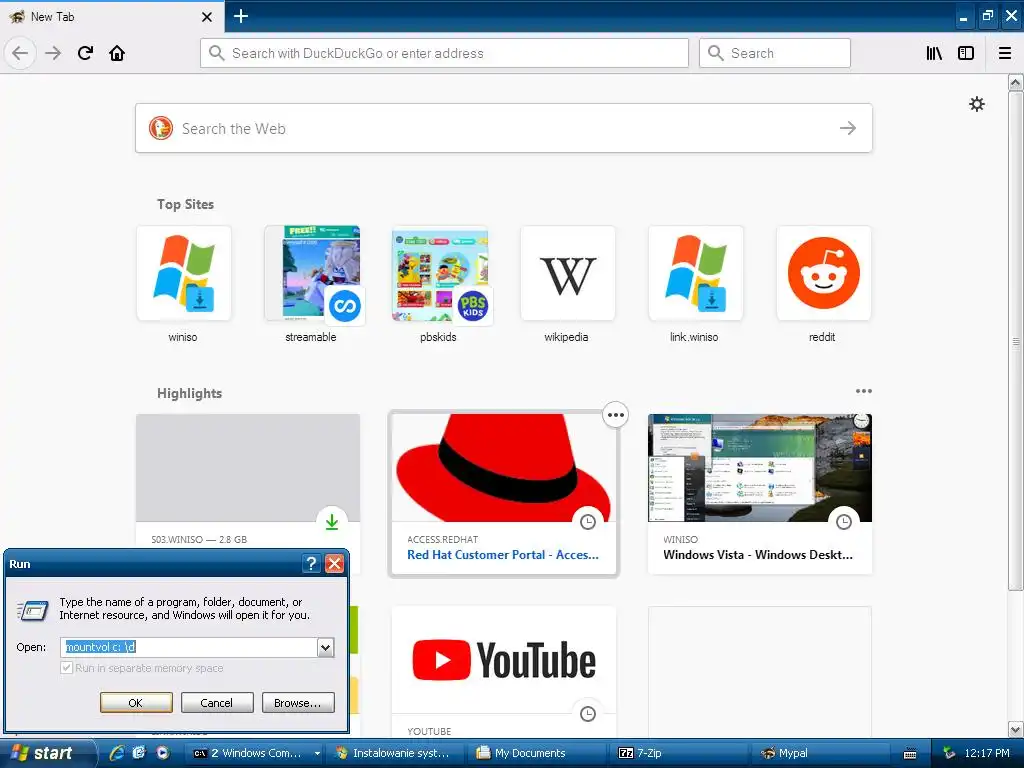Launch Internet Explorer from quick launch
The image size is (1024, 768).
117,753
